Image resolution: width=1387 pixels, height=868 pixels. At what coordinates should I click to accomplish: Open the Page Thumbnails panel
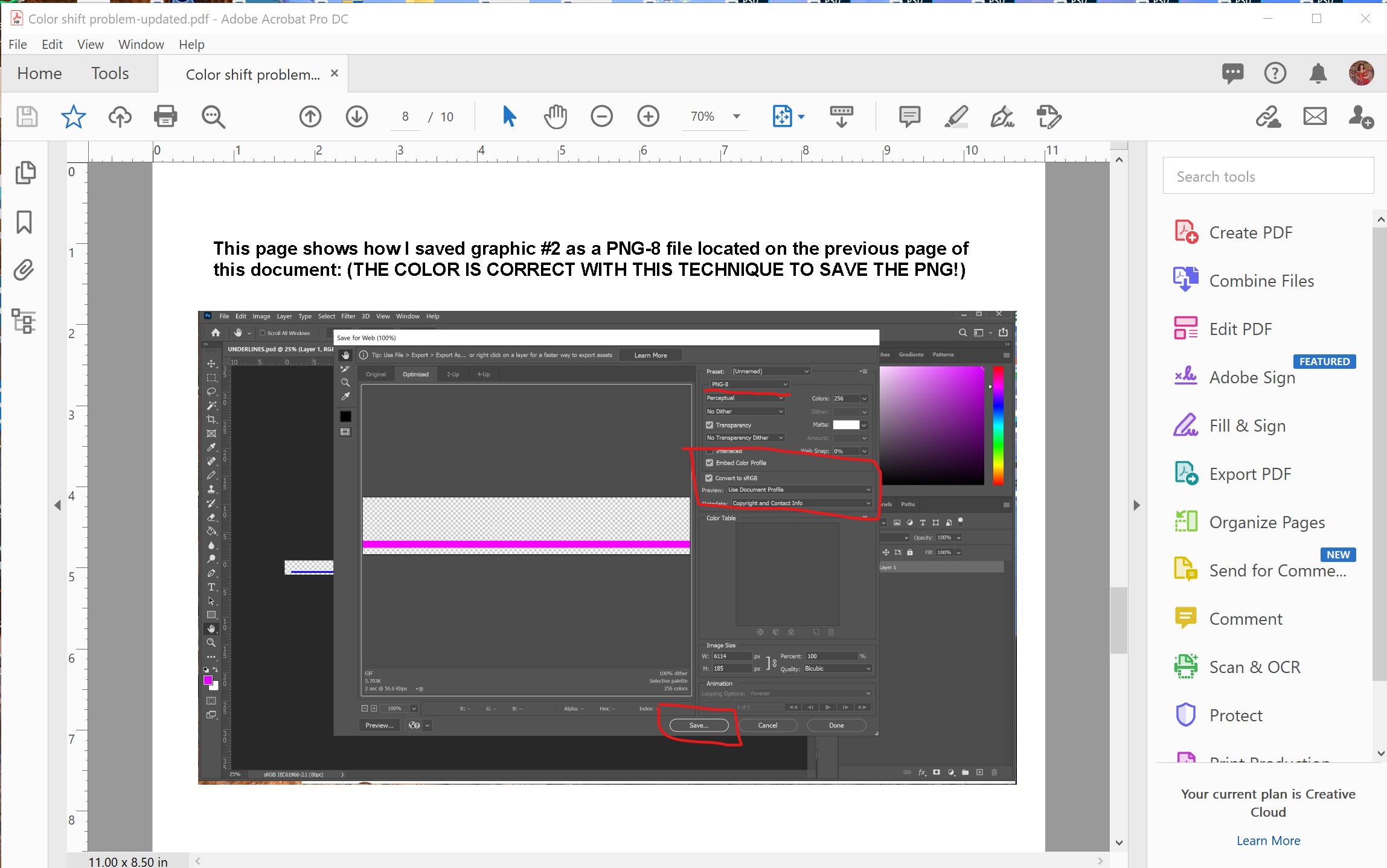click(25, 173)
